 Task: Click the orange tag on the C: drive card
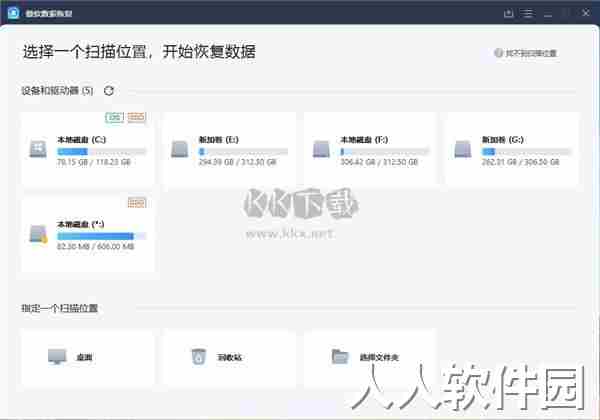coord(136,117)
